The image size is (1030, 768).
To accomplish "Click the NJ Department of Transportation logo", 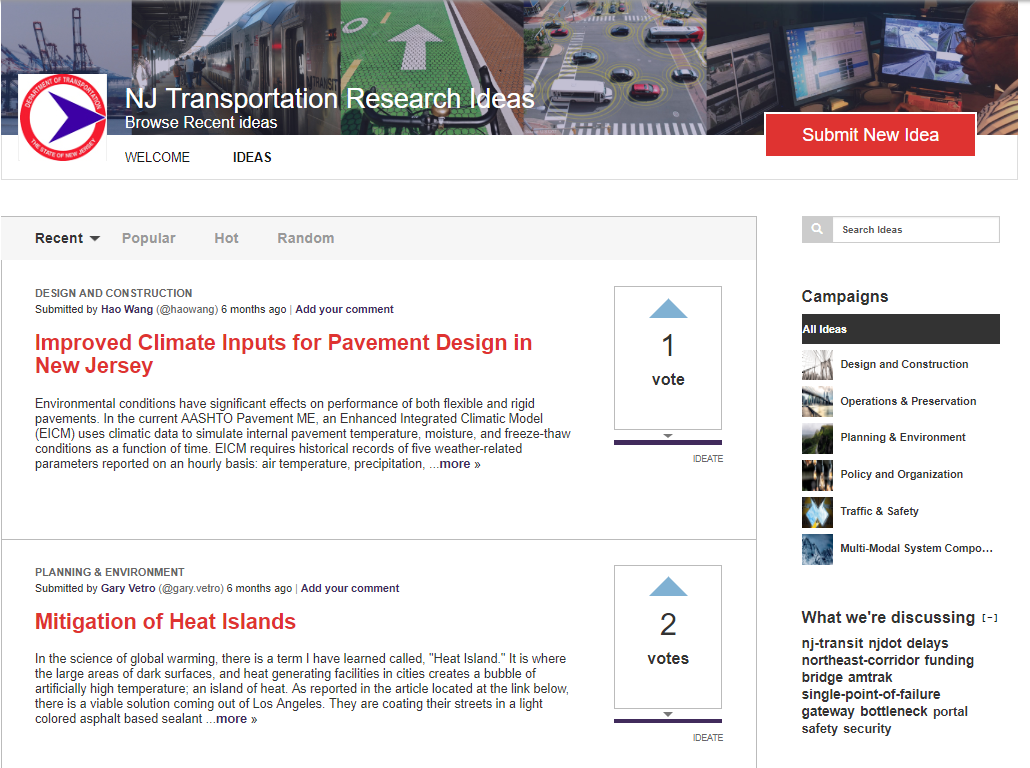I will [x=62, y=118].
